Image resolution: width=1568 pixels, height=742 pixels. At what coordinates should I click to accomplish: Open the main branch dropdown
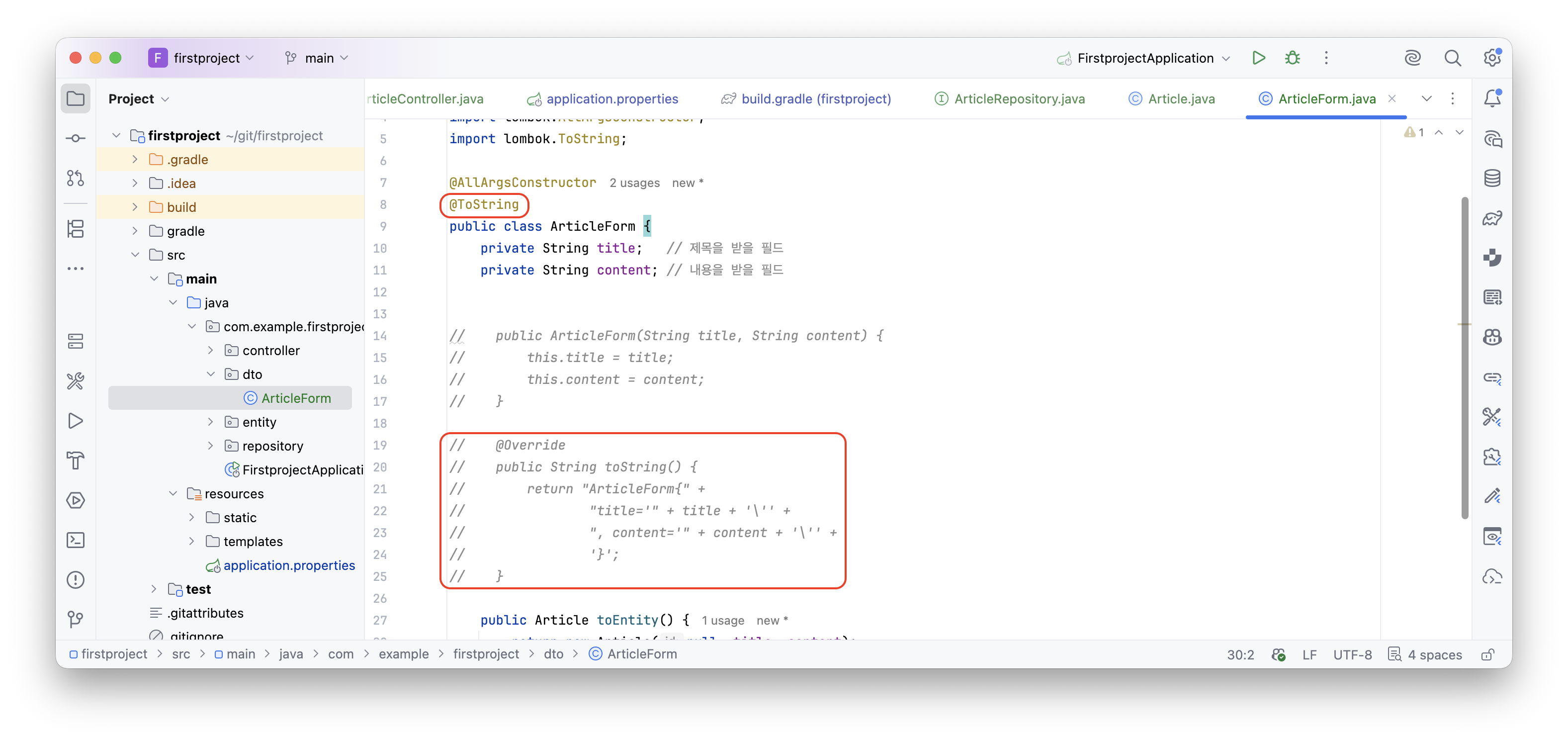(x=317, y=58)
